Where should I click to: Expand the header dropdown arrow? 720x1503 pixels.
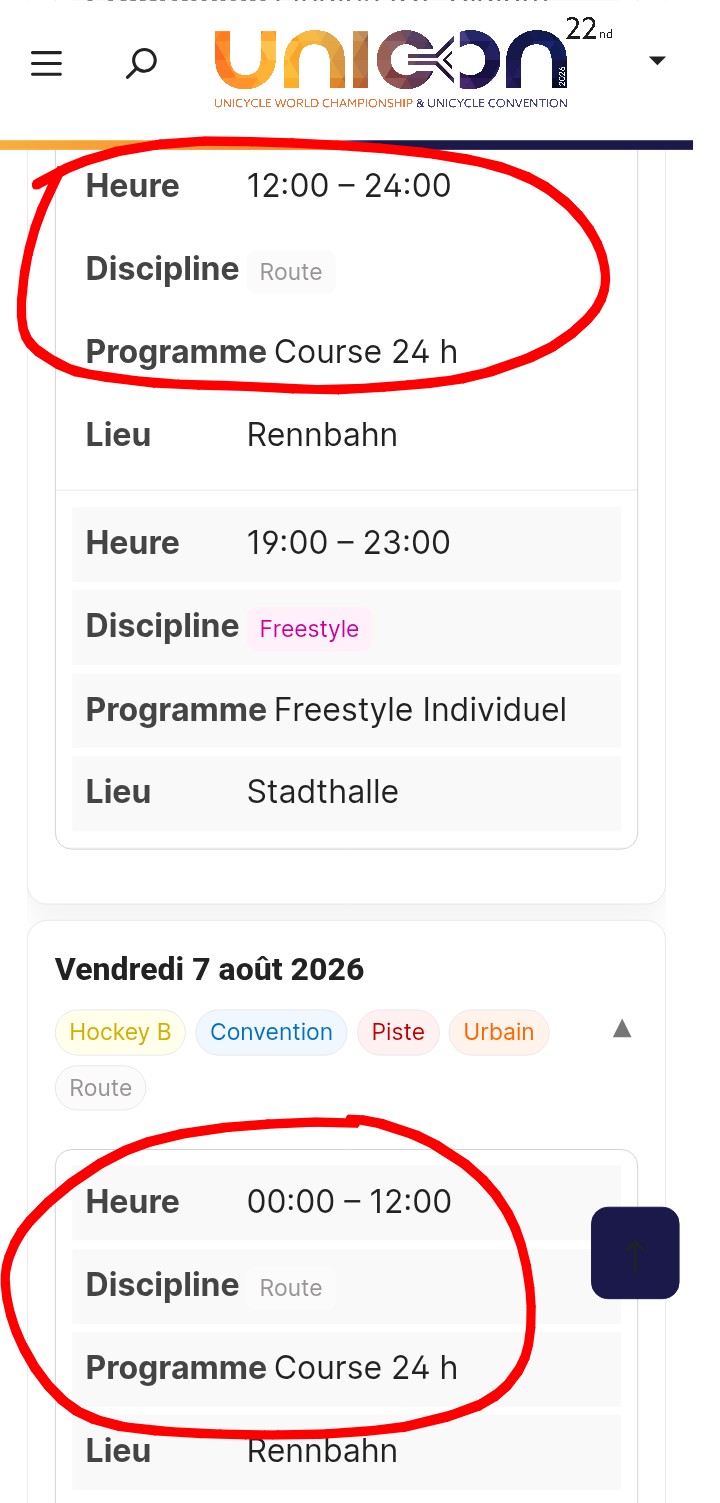pos(657,61)
